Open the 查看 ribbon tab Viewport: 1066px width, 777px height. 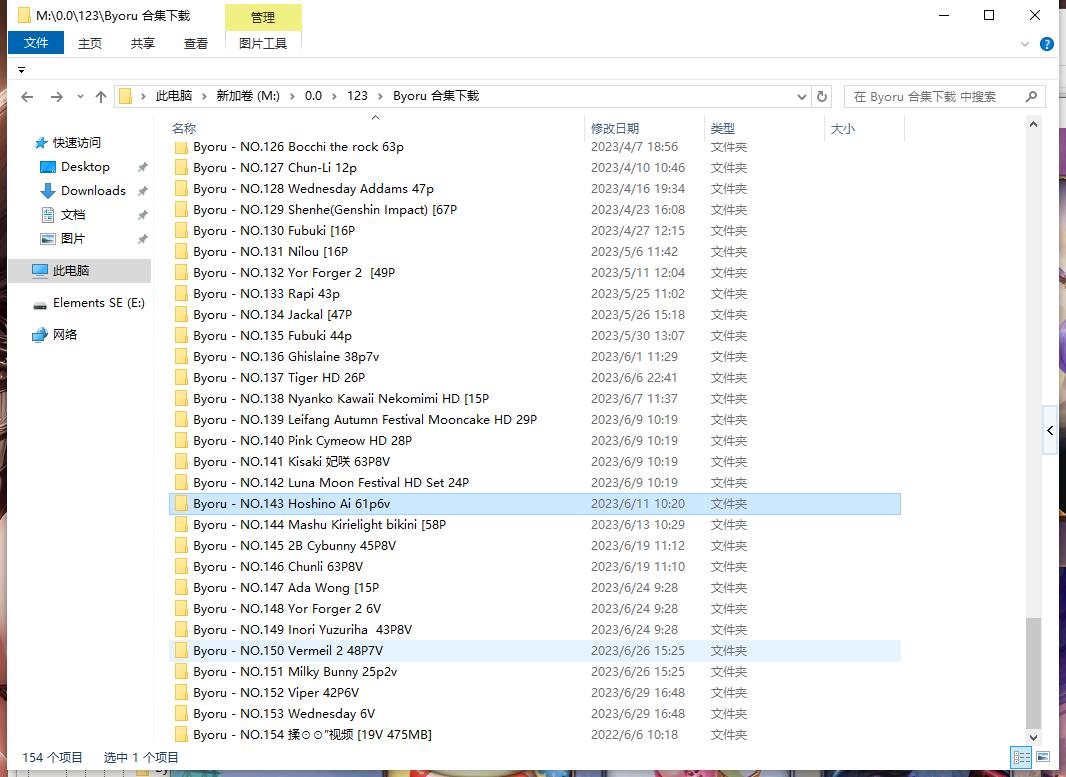tap(196, 44)
